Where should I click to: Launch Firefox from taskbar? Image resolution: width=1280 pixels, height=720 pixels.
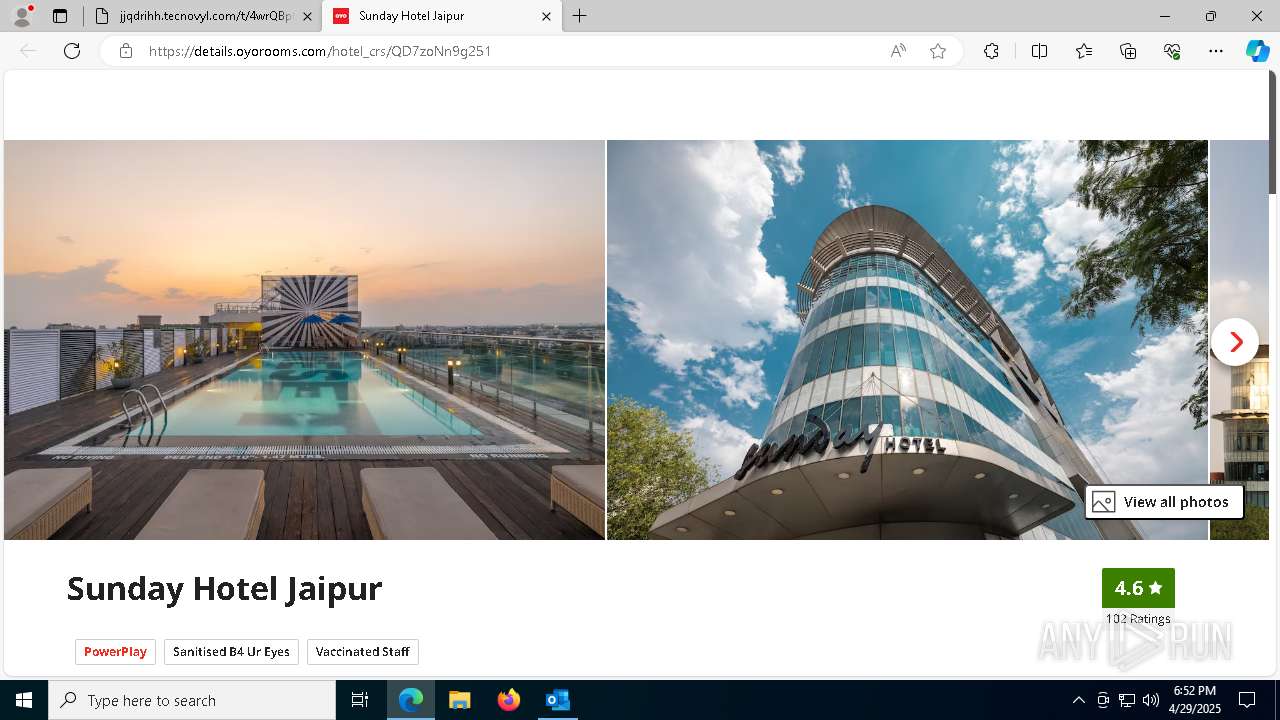pyautogui.click(x=509, y=700)
